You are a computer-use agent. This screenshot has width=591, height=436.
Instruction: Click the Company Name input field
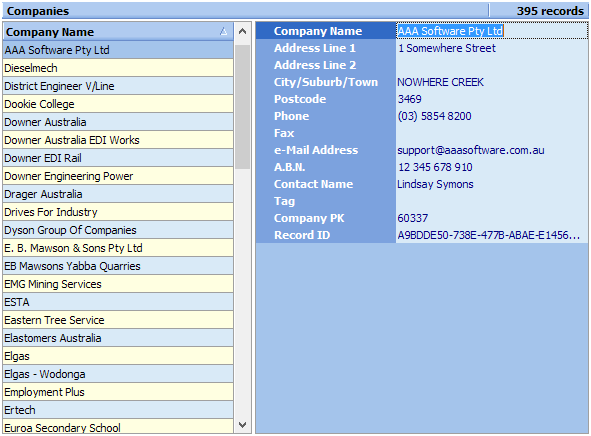point(492,31)
